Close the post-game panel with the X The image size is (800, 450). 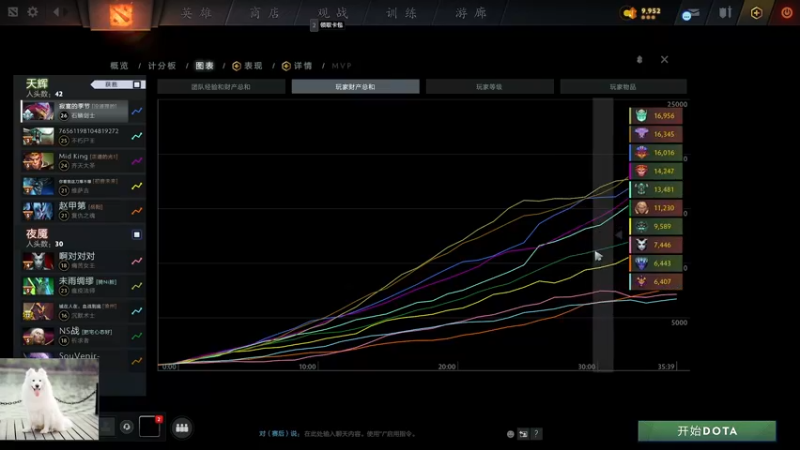(664, 60)
